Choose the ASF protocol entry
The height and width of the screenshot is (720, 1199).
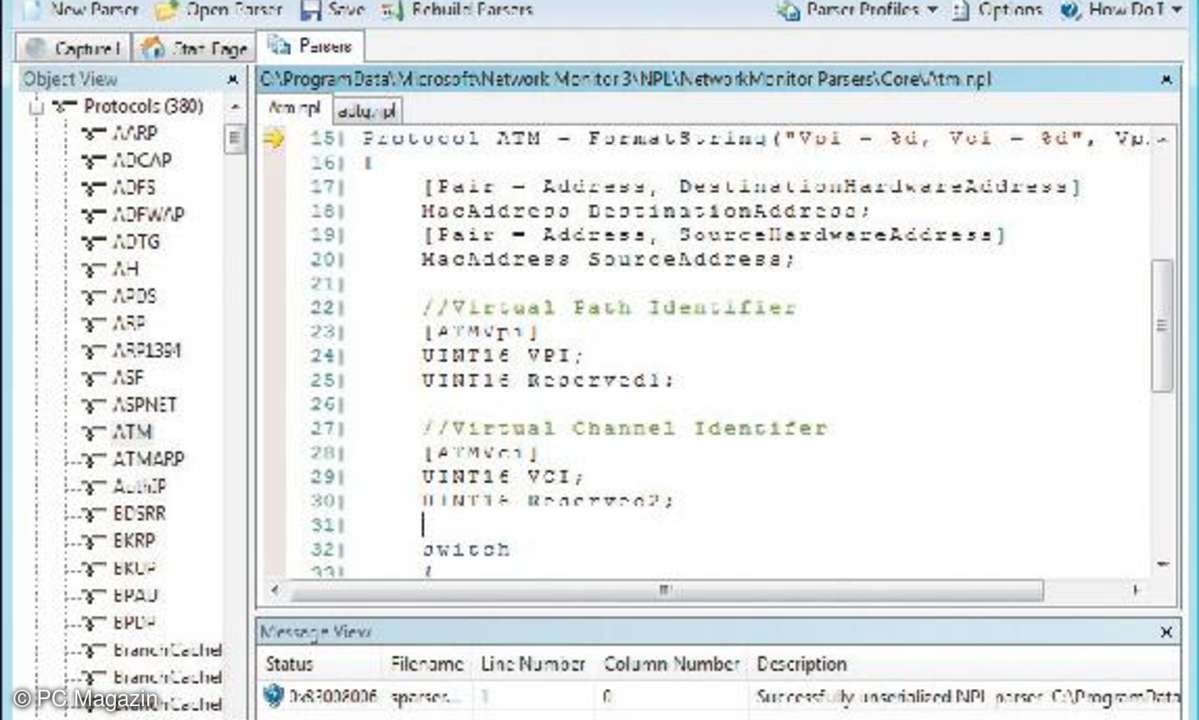128,378
